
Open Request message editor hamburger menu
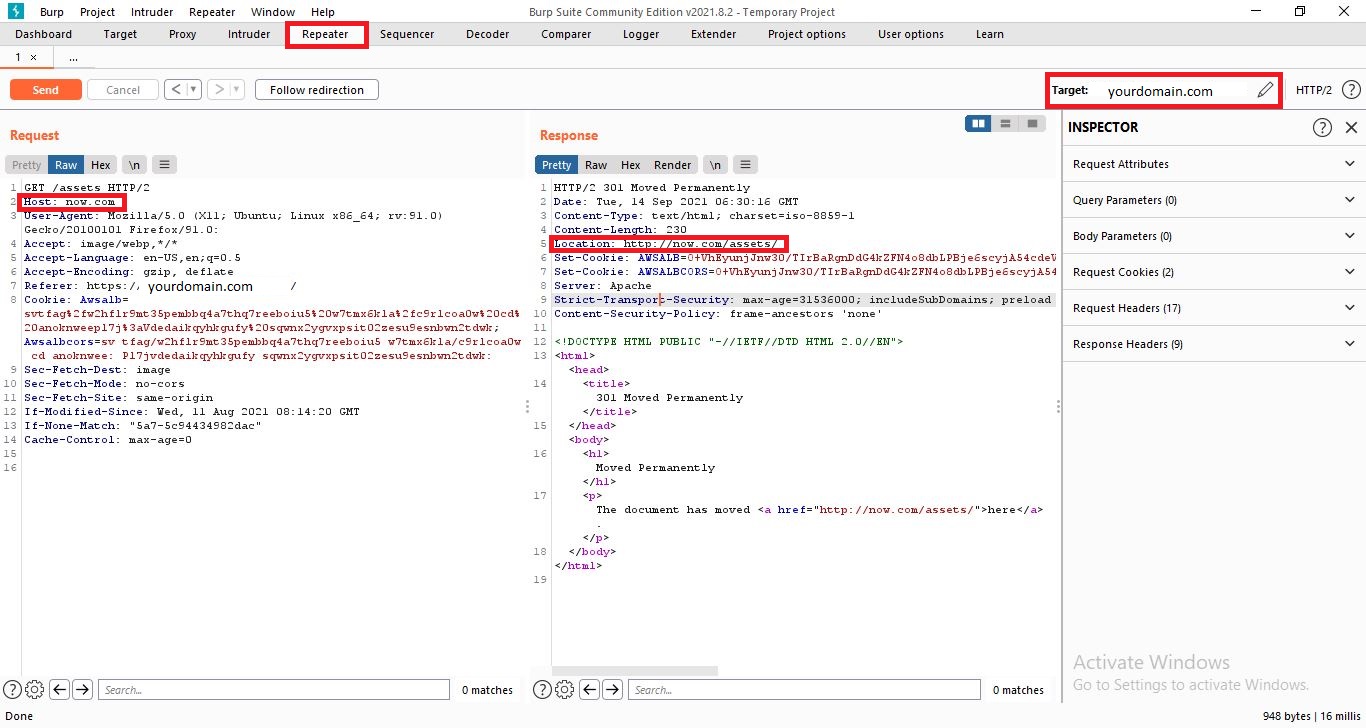coord(165,165)
